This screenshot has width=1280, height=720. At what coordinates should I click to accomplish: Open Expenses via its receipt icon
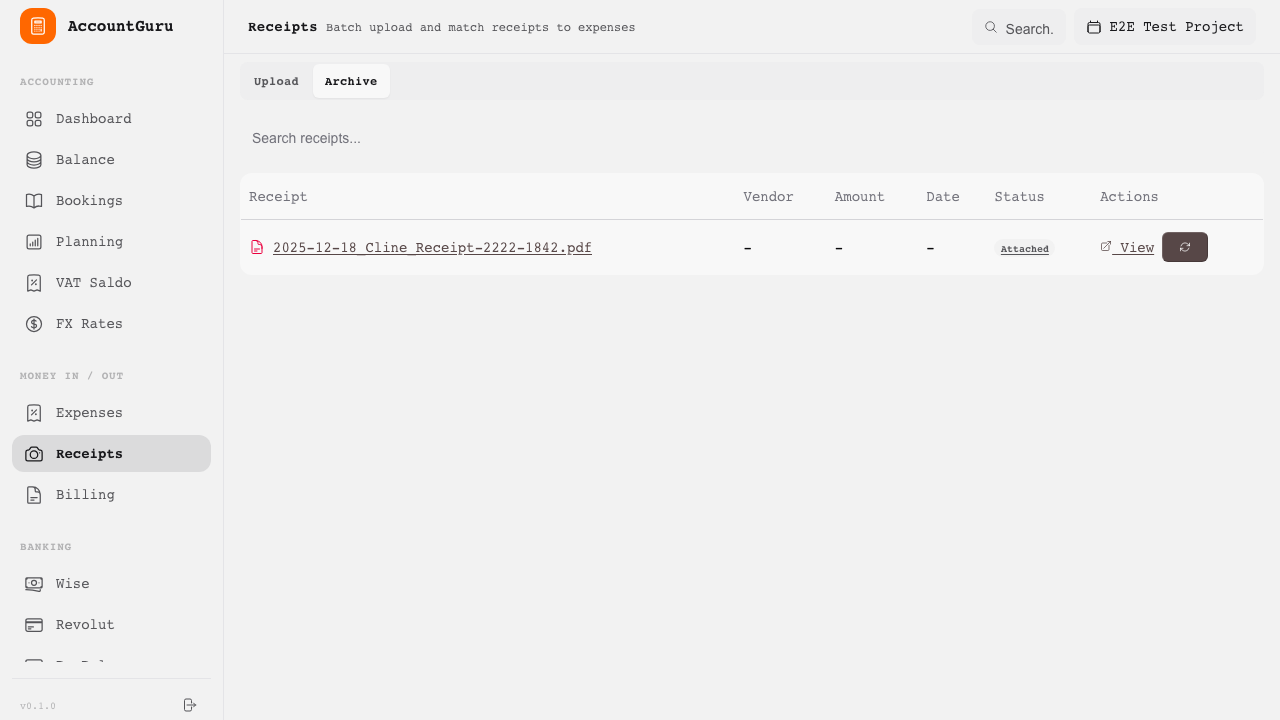(x=33, y=412)
